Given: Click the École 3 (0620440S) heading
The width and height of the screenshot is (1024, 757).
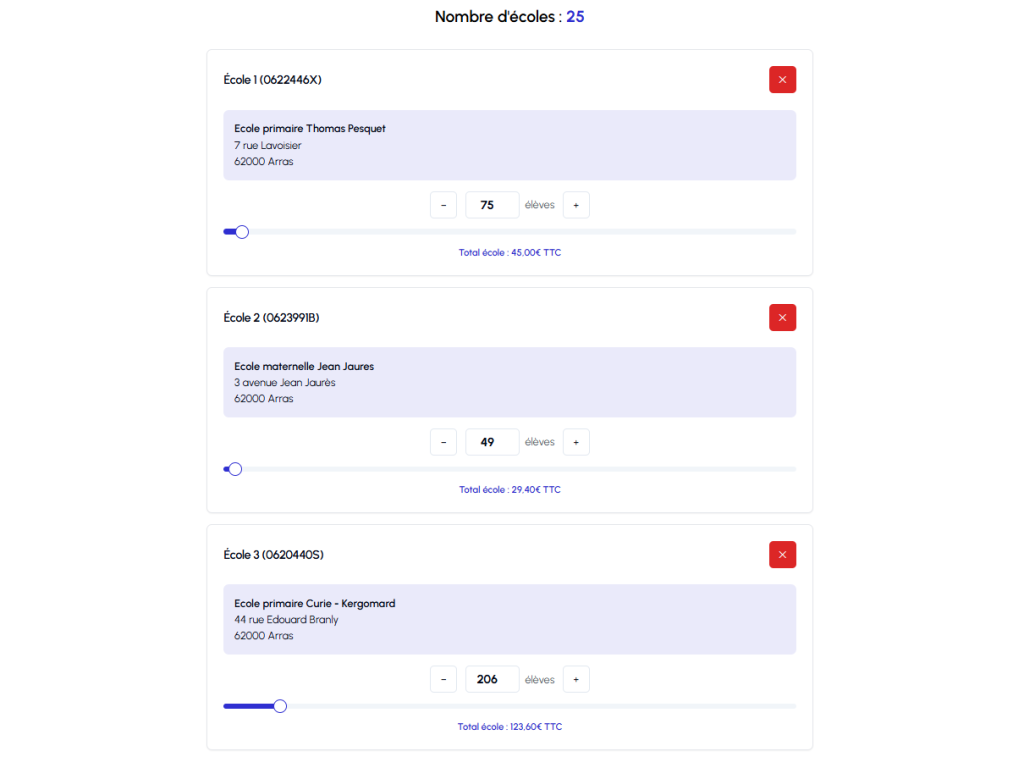Looking at the screenshot, I should 273,554.
